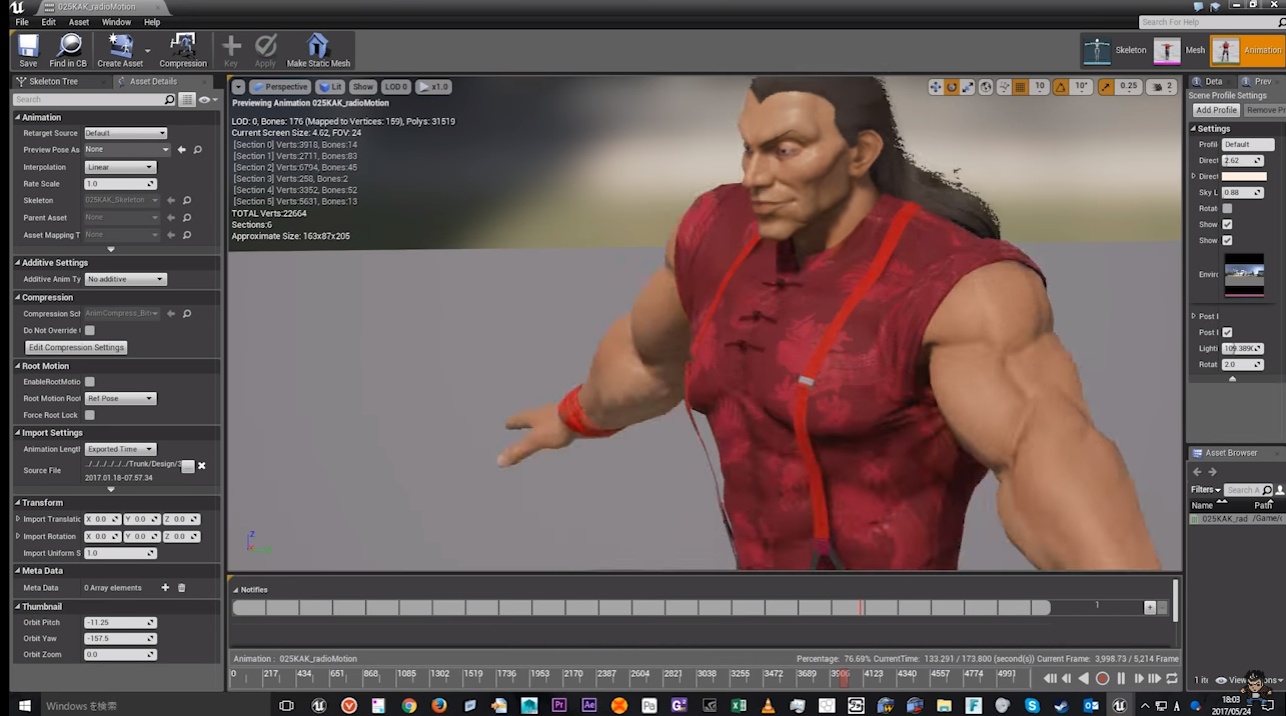Open the Window menu
1286x716 pixels.
pos(116,22)
